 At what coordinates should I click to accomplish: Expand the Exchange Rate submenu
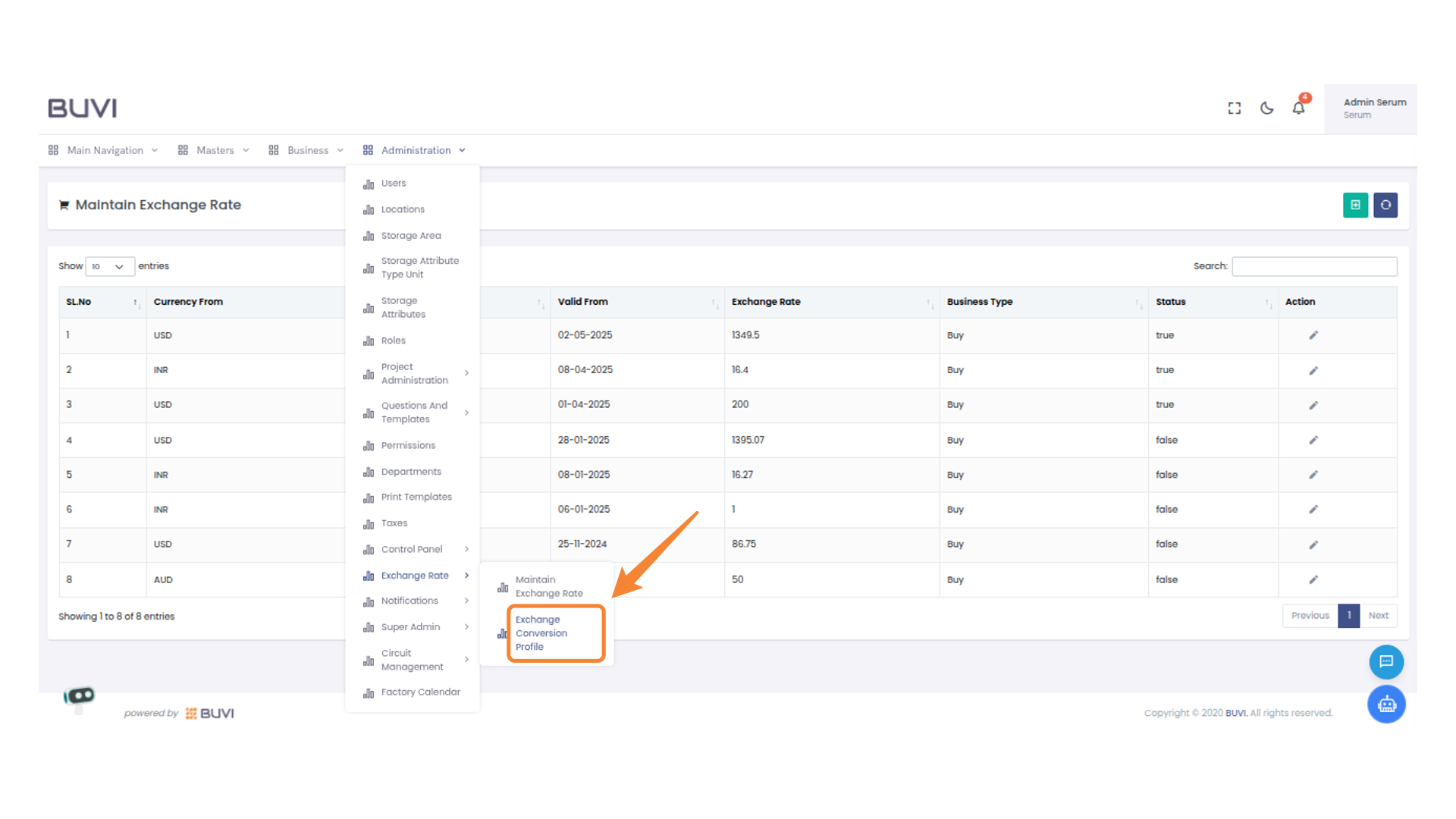tap(415, 575)
